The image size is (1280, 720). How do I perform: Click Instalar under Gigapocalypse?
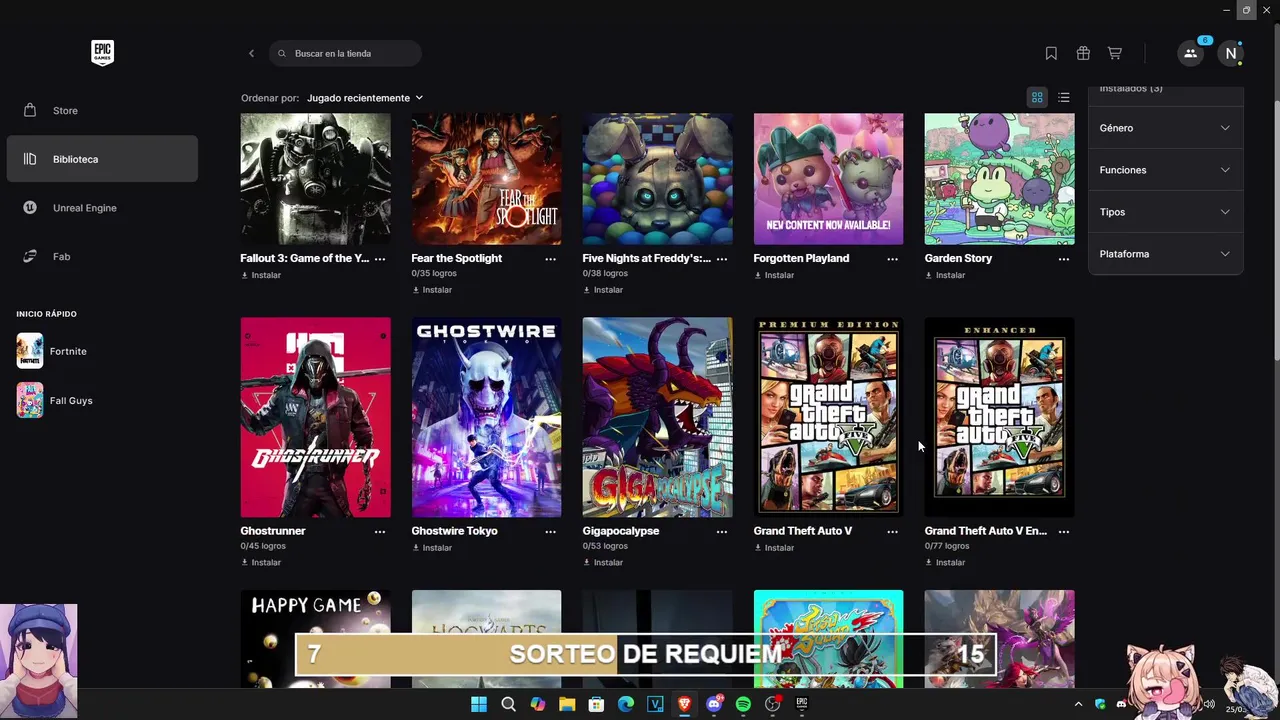tap(603, 563)
